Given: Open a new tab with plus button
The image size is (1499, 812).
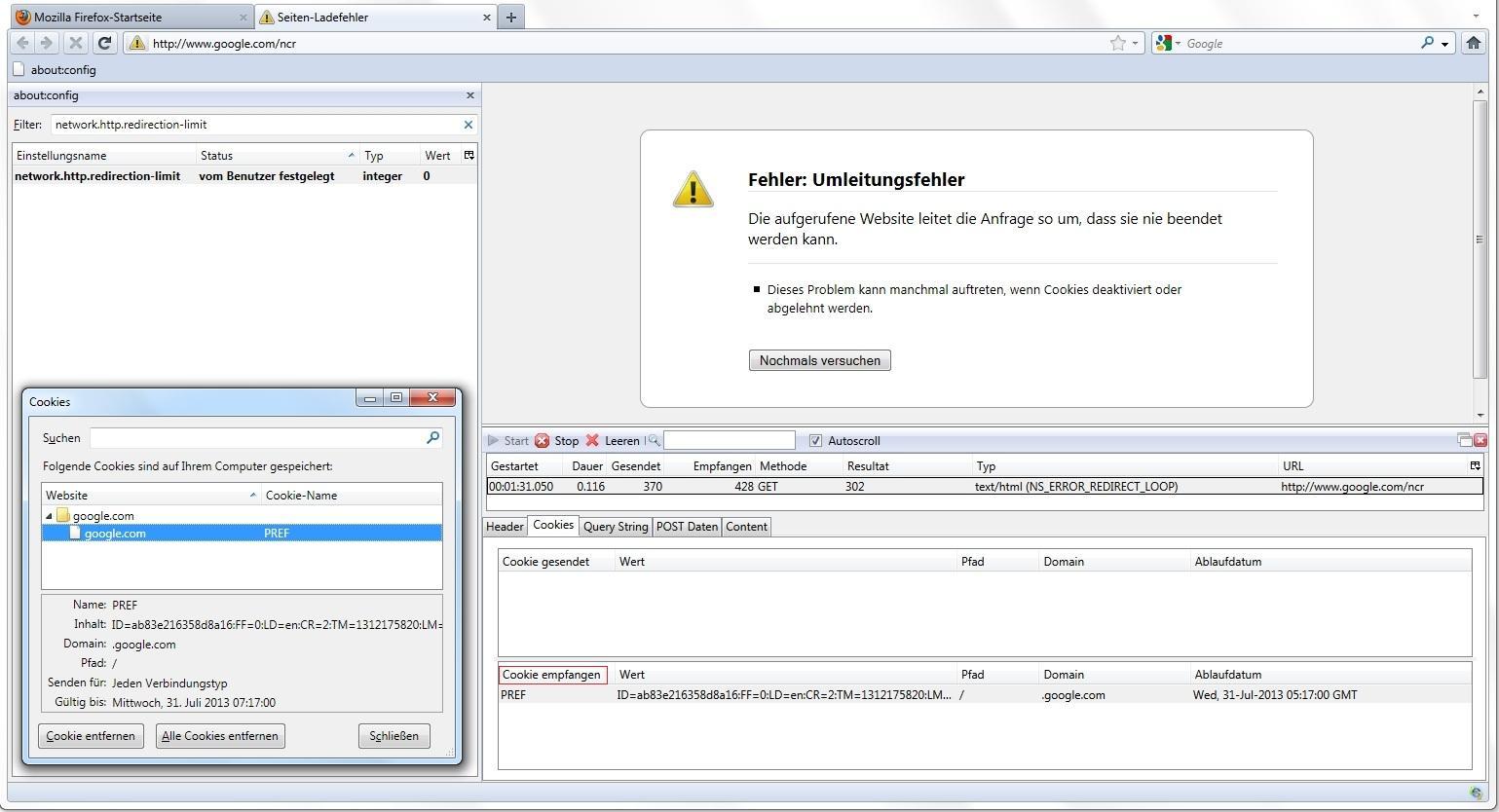Looking at the screenshot, I should 510,17.
